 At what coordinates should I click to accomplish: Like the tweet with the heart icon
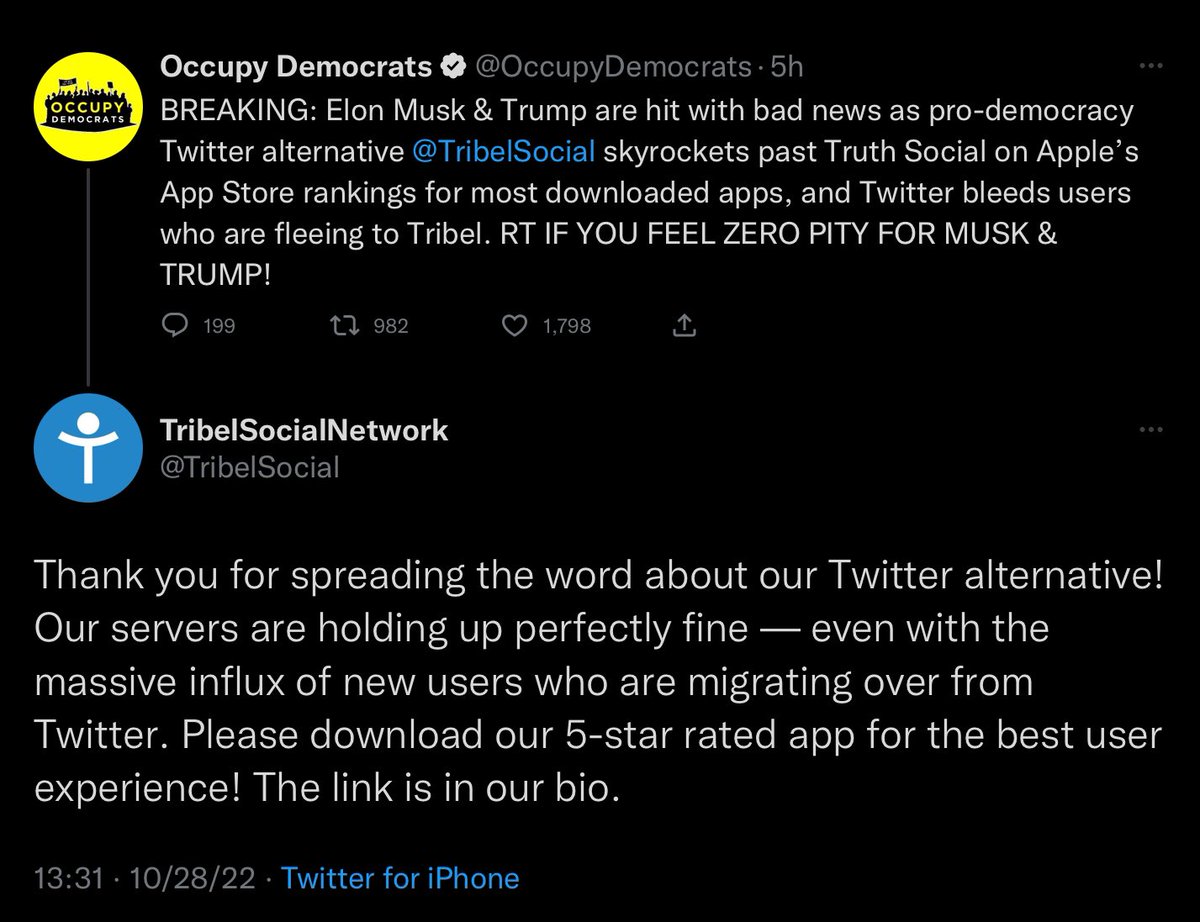[514, 325]
